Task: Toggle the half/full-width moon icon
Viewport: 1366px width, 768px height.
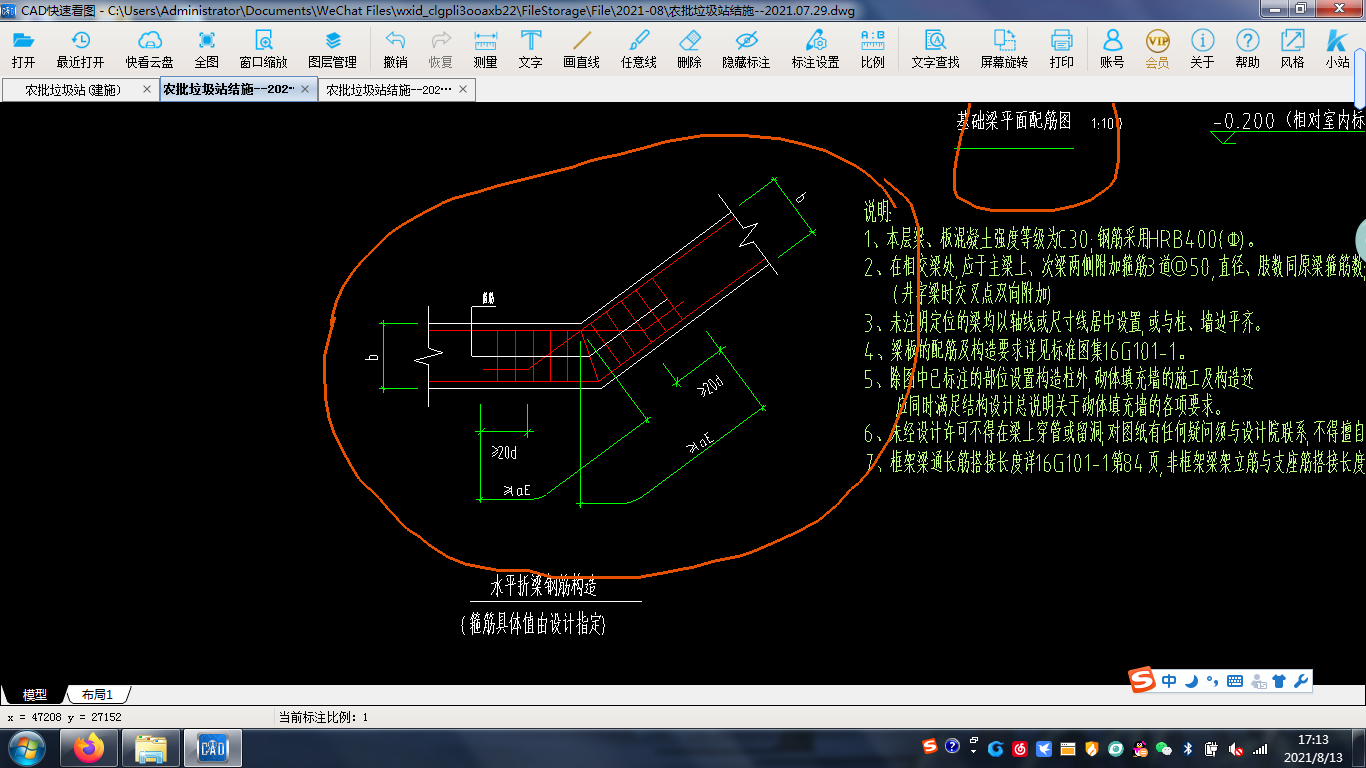Action: point(1191,681)
